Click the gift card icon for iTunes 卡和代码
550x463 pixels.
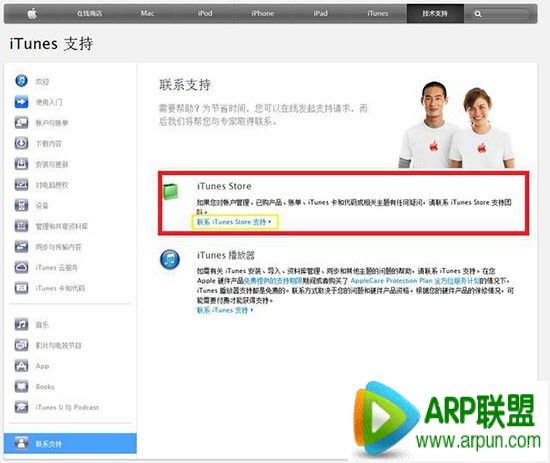(x=21, y=288)
